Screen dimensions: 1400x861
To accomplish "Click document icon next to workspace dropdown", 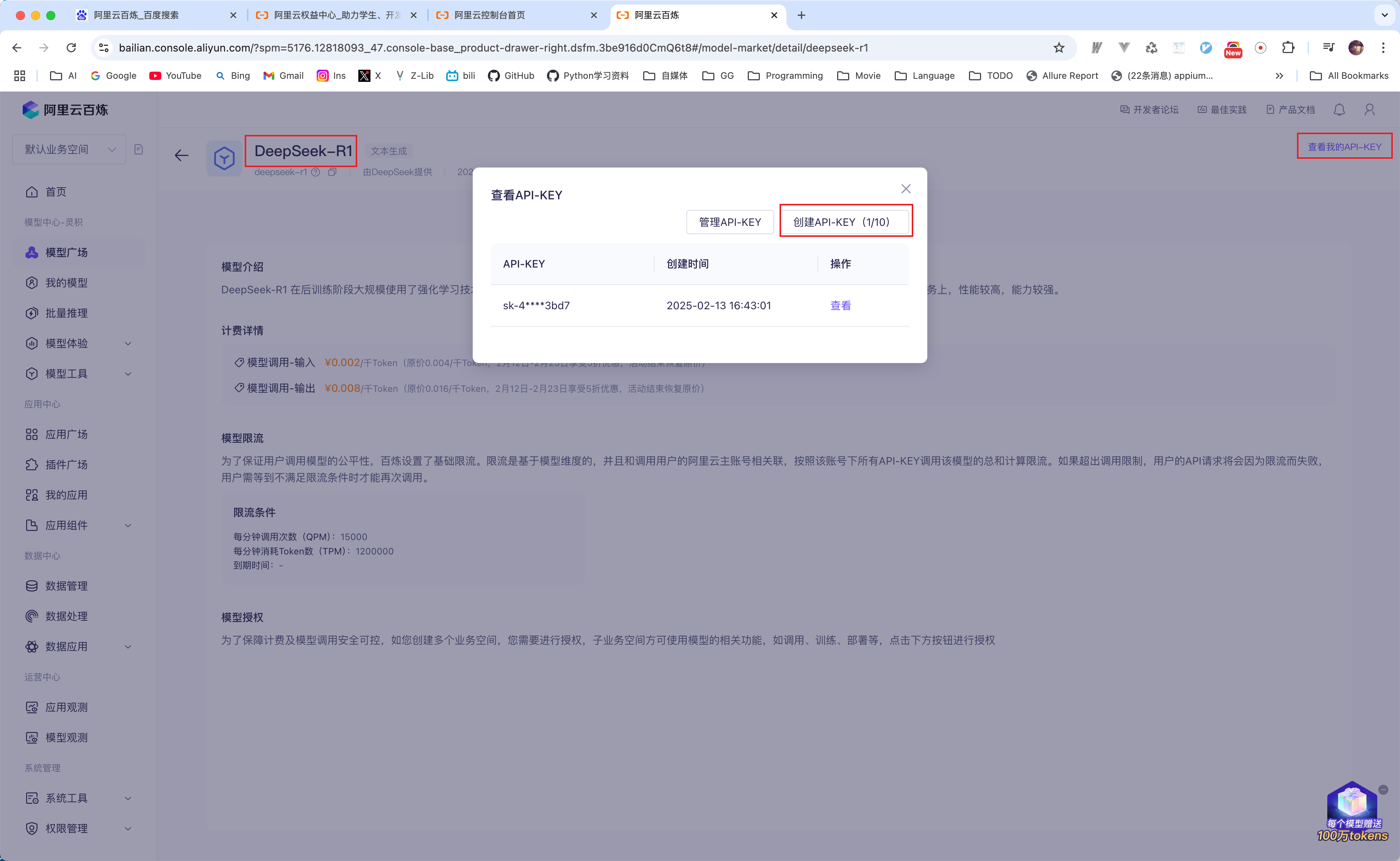I will (138, 149).
